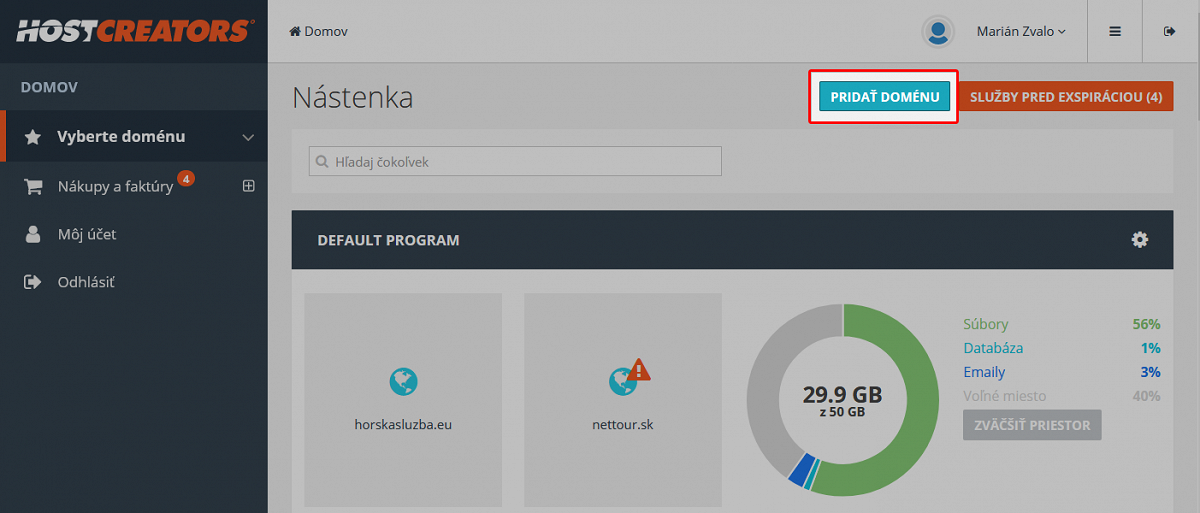Viewport: 1200px width, 513px height.
Task: Click the Emaily legend label
Action: point(984,372)
